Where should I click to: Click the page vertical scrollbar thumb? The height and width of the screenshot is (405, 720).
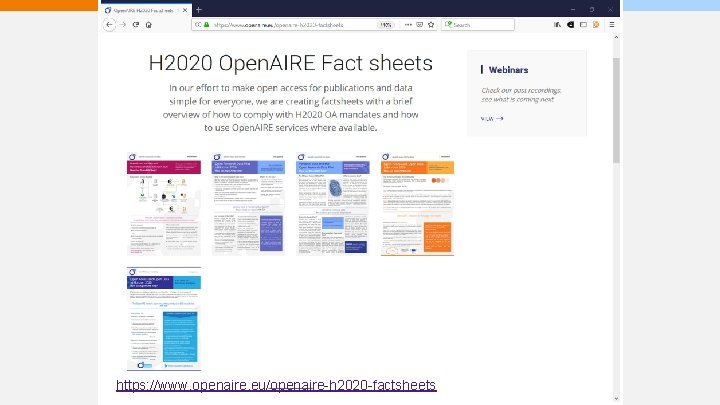616,110
